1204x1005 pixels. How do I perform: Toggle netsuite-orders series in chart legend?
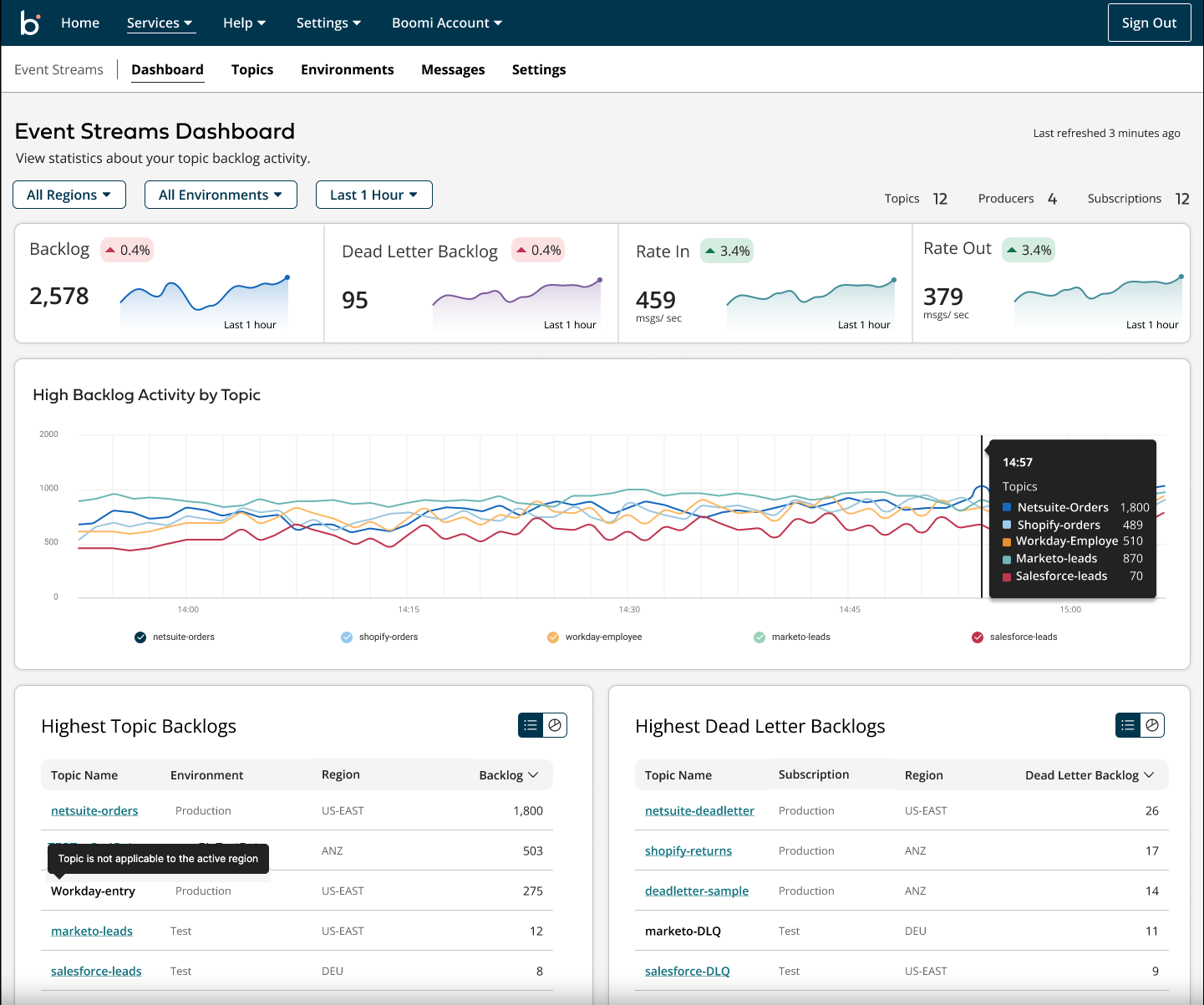click(x=140, y=637)
